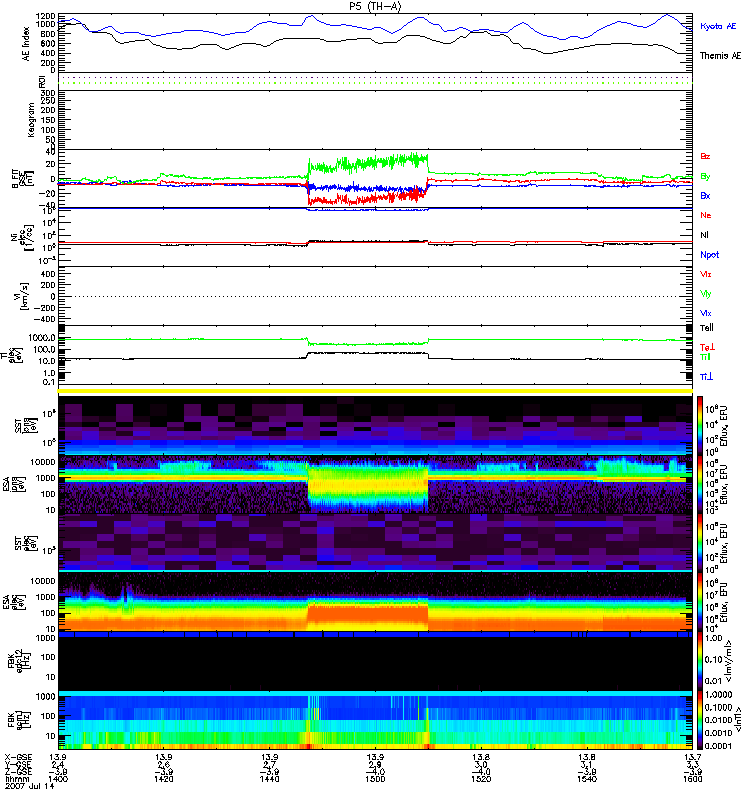Click the X-GSE value '13.7'
The width and height of the screenshot is (750, 800).
click(693, 757)
